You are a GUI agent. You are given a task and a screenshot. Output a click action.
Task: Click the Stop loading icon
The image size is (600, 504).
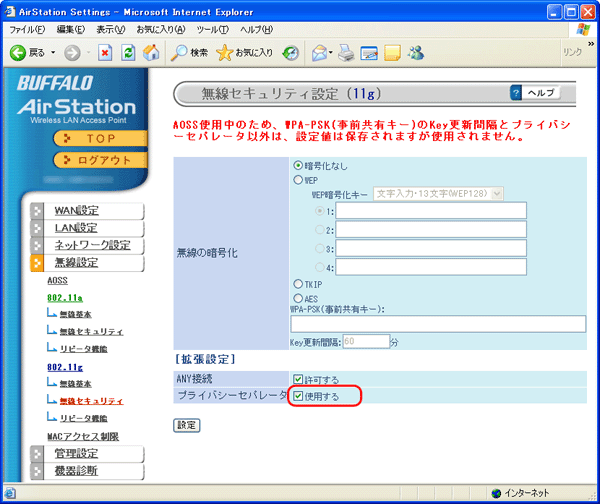point(104,52)
